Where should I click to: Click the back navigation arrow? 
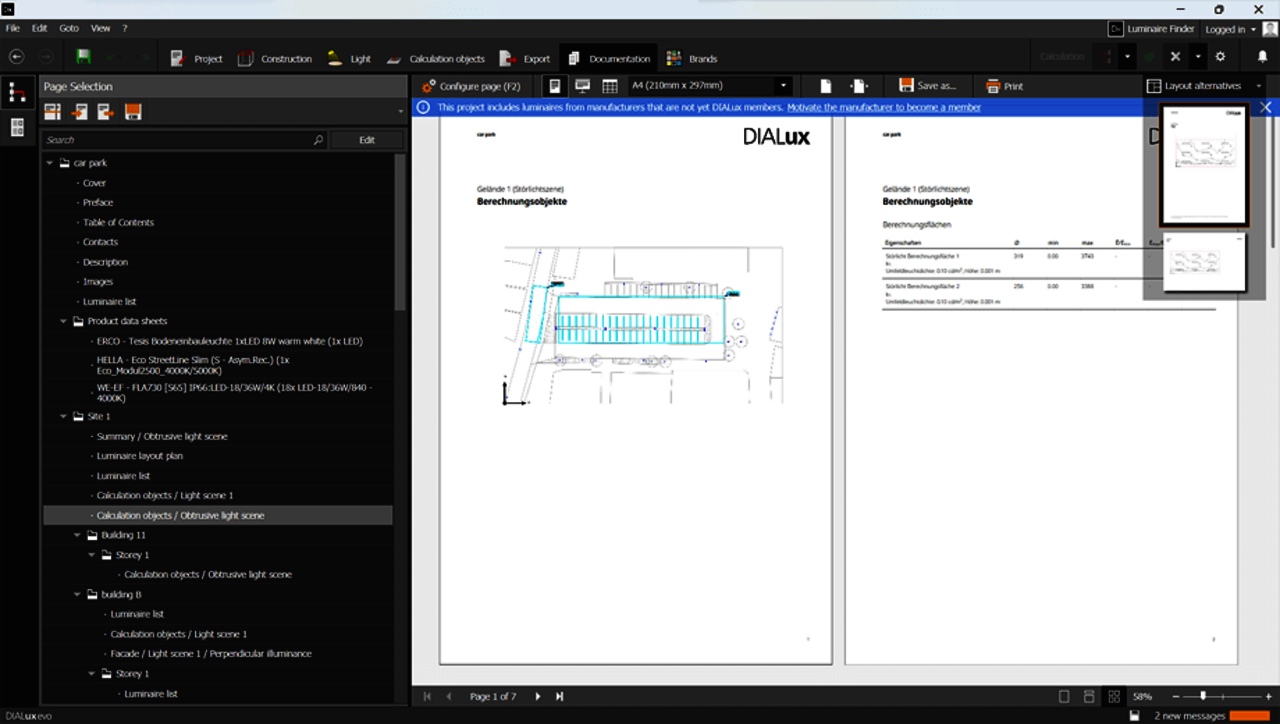click(x=17, y=57)
